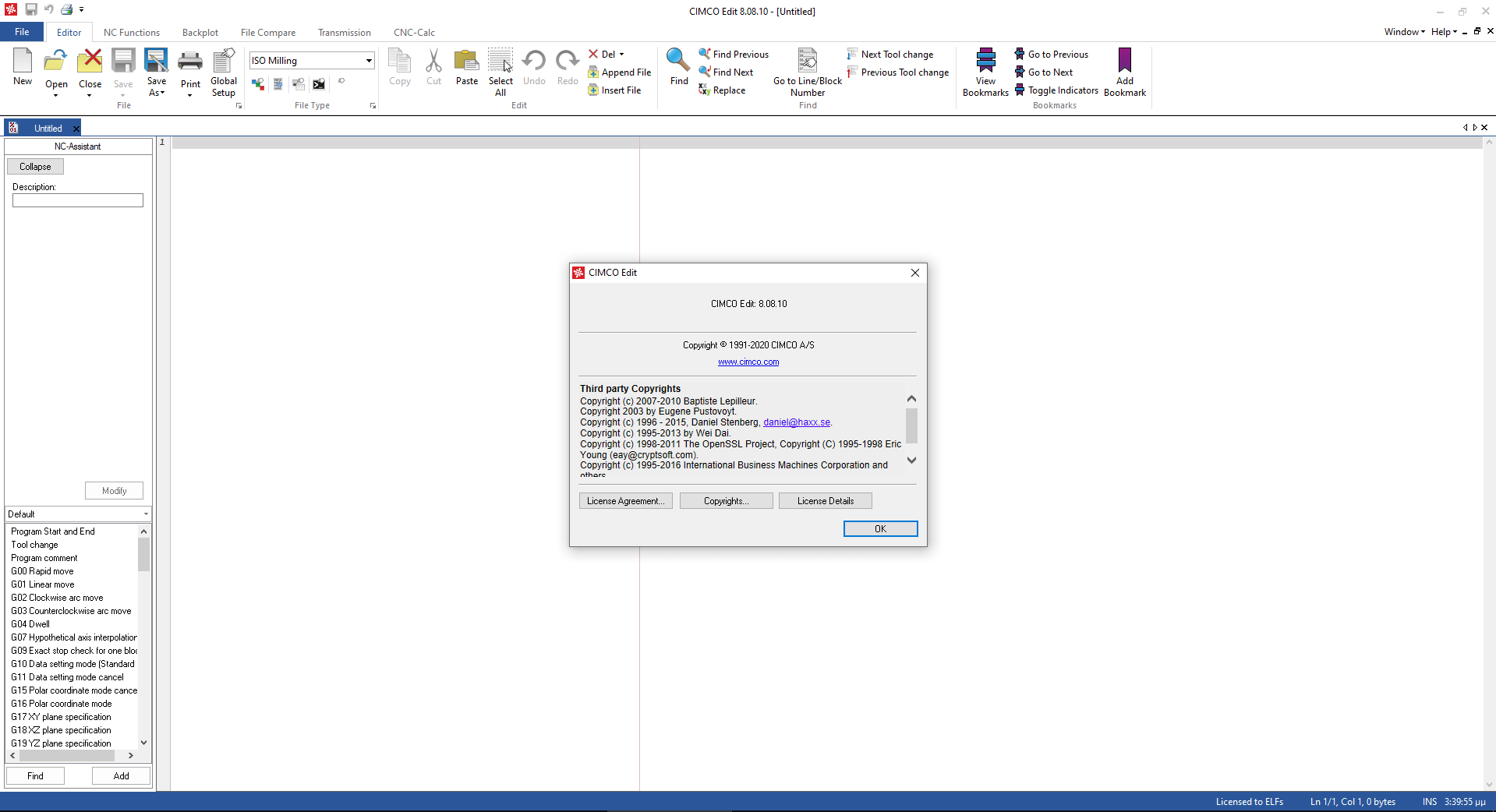1496x812 pixels.
Task: Click the New file icon
Action: pos(23,61)
